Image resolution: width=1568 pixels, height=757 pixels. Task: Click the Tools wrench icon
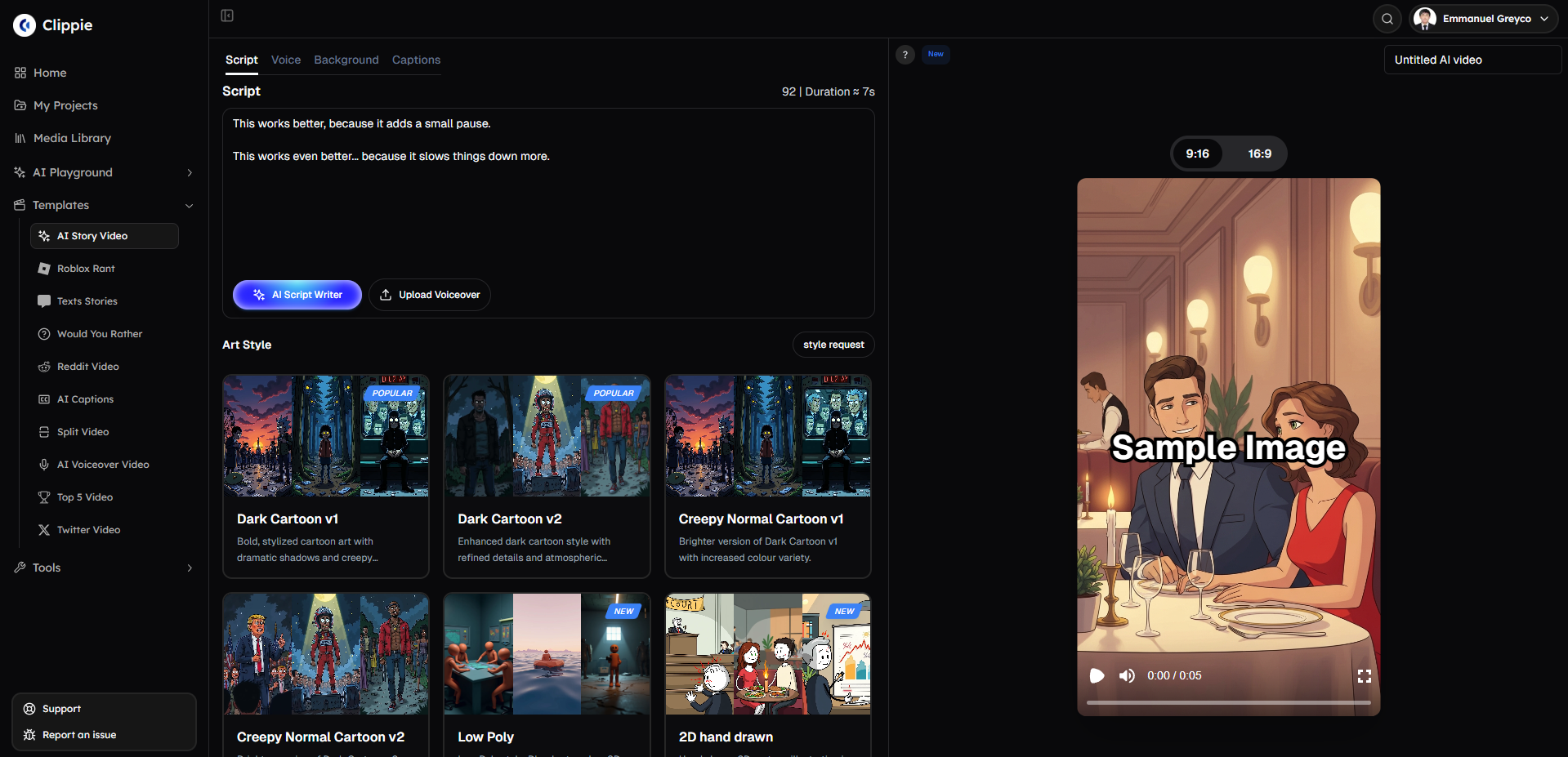[x=20, y=568]
